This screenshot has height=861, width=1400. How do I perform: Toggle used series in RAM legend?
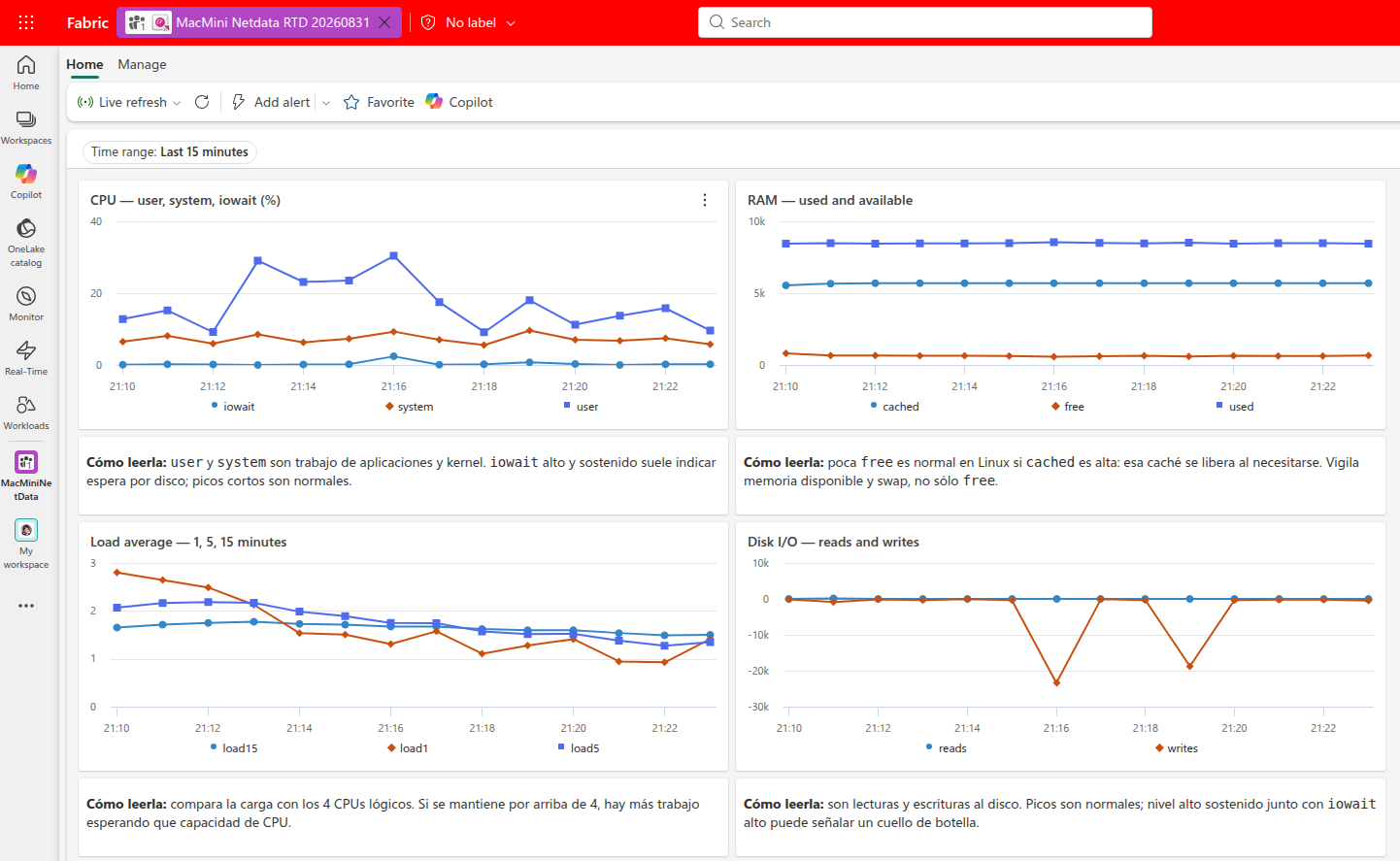tap(1235, 407)
